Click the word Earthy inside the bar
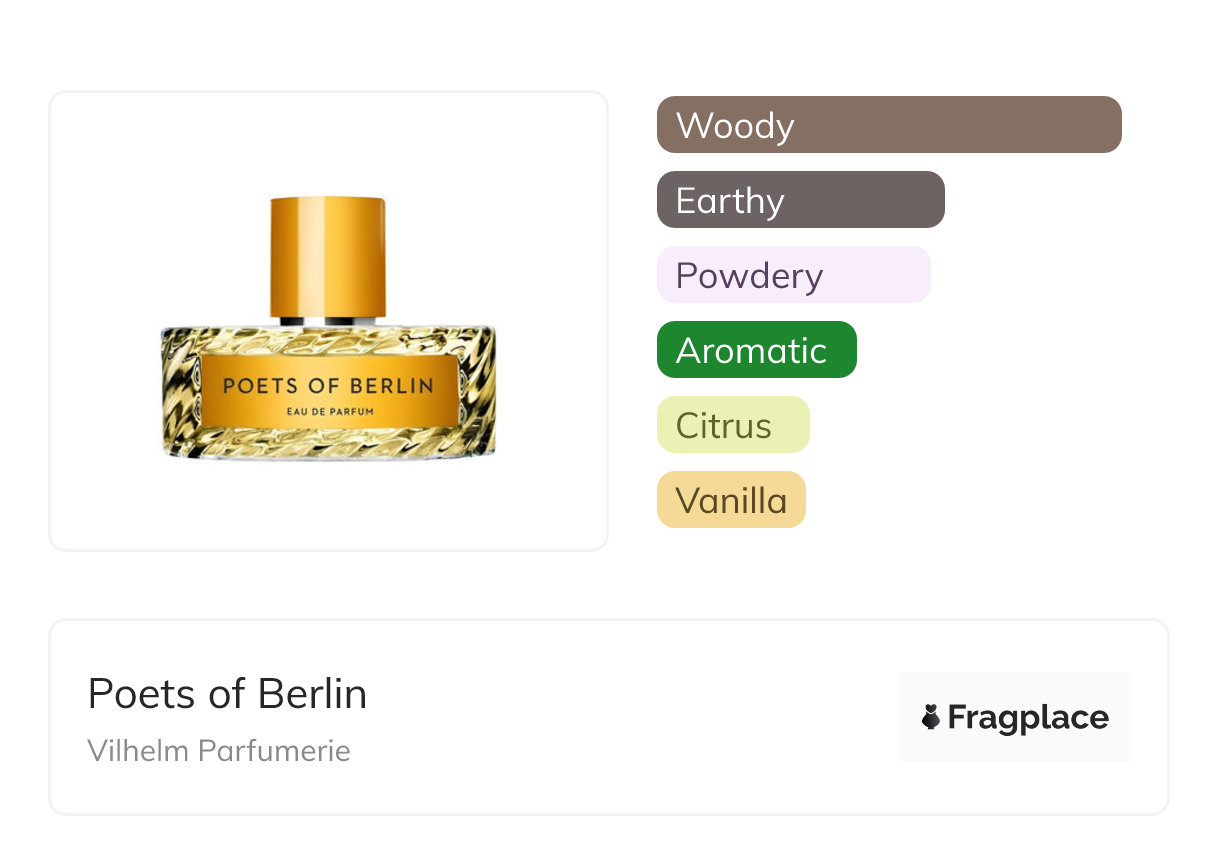Screen dimensions: 1218x864 point(730,201)
